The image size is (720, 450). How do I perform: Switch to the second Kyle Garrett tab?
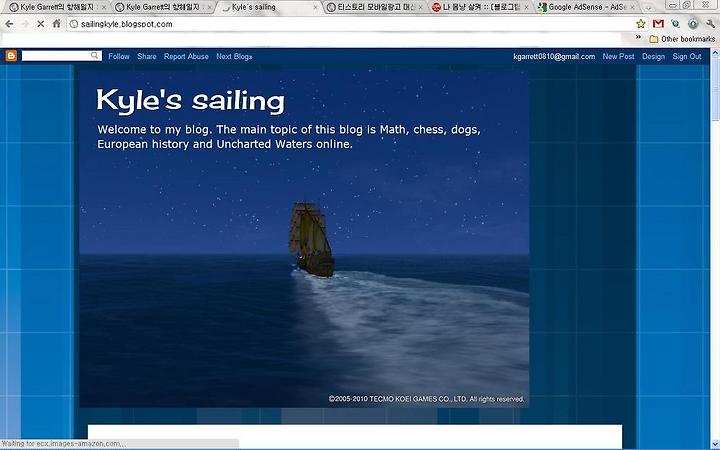tap(163, 7)
